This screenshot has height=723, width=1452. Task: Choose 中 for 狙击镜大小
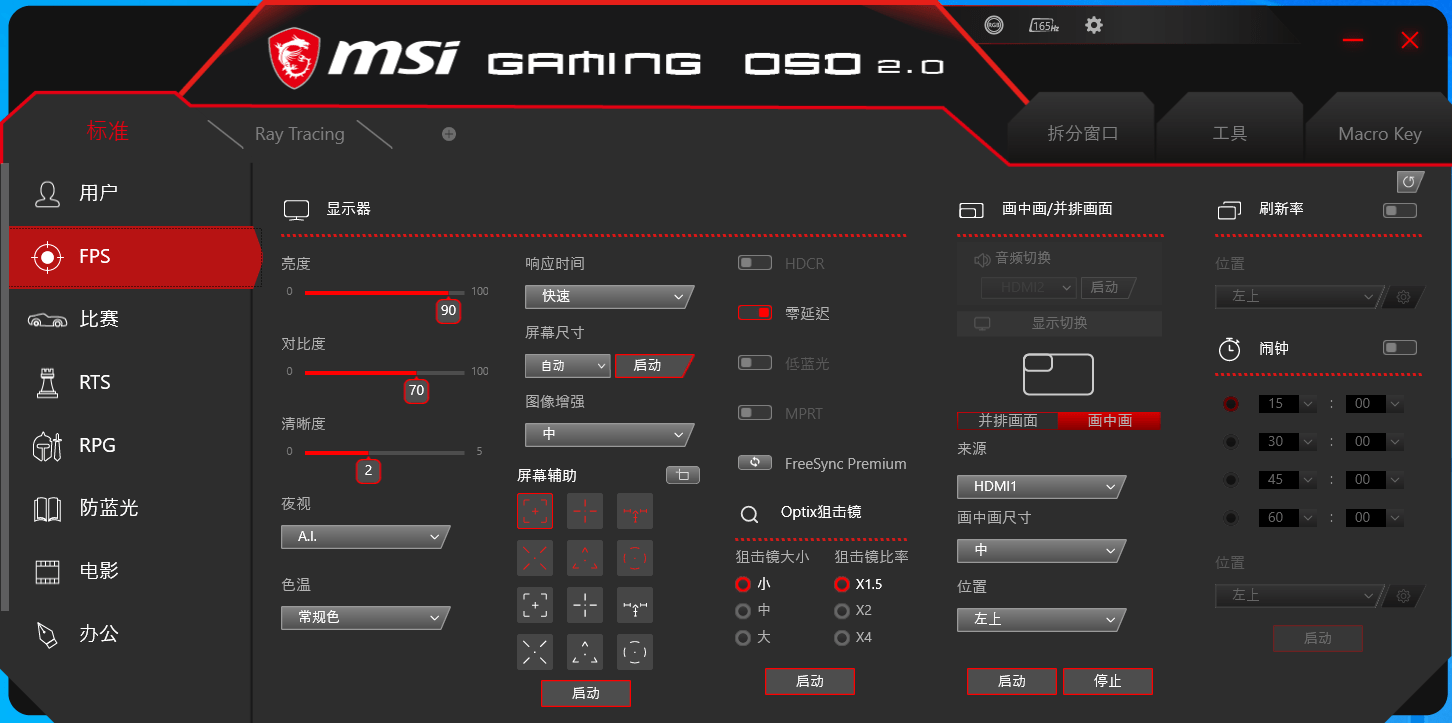tap(743, 610)
